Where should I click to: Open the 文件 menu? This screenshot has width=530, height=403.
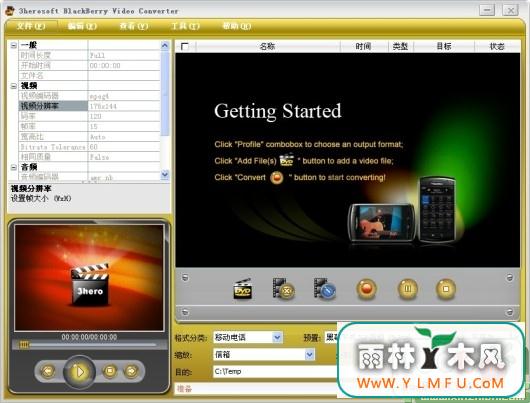point(31,26)
